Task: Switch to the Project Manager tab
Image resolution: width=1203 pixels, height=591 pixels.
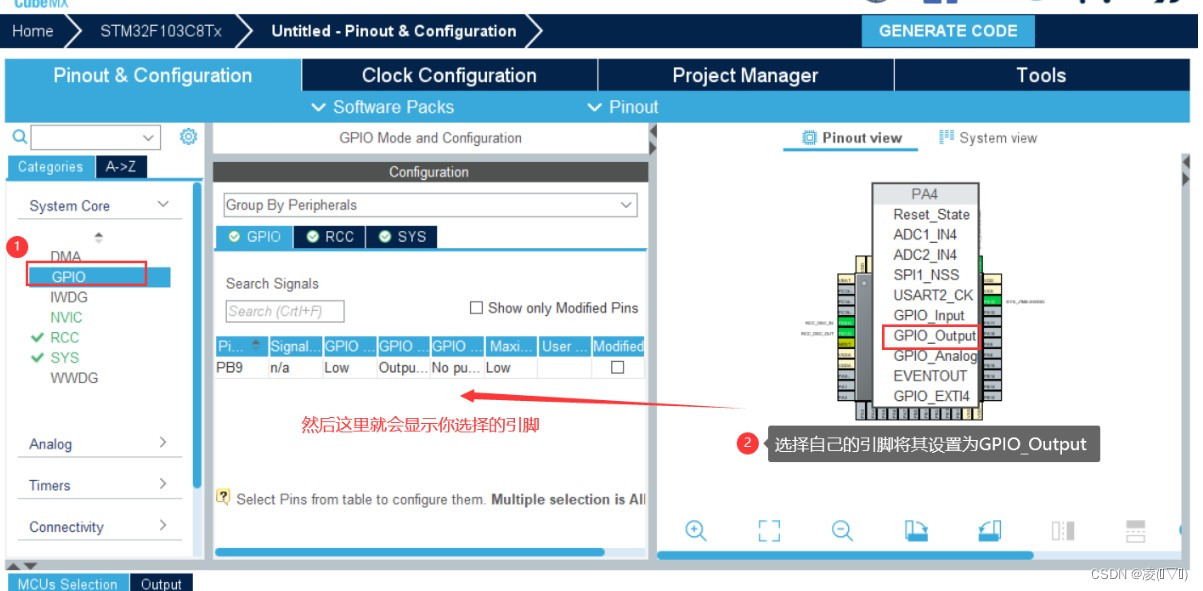Action: [745, 75]
